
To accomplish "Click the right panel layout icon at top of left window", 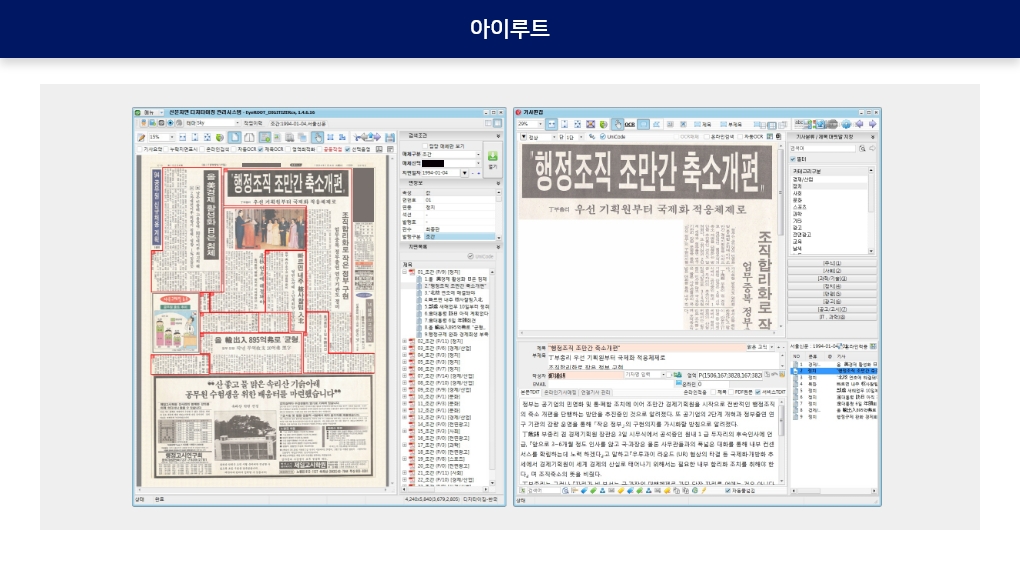I will [x=498, y=123].
